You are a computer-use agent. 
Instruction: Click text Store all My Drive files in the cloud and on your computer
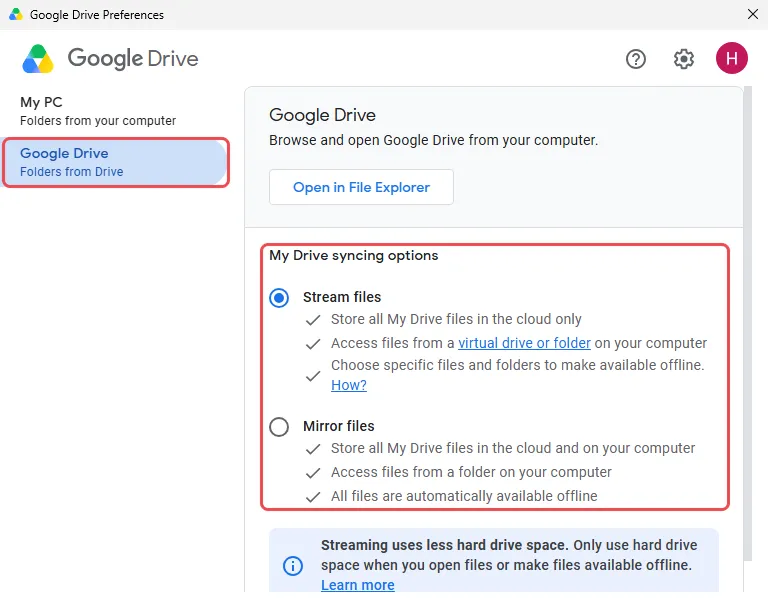pos(513,448)
